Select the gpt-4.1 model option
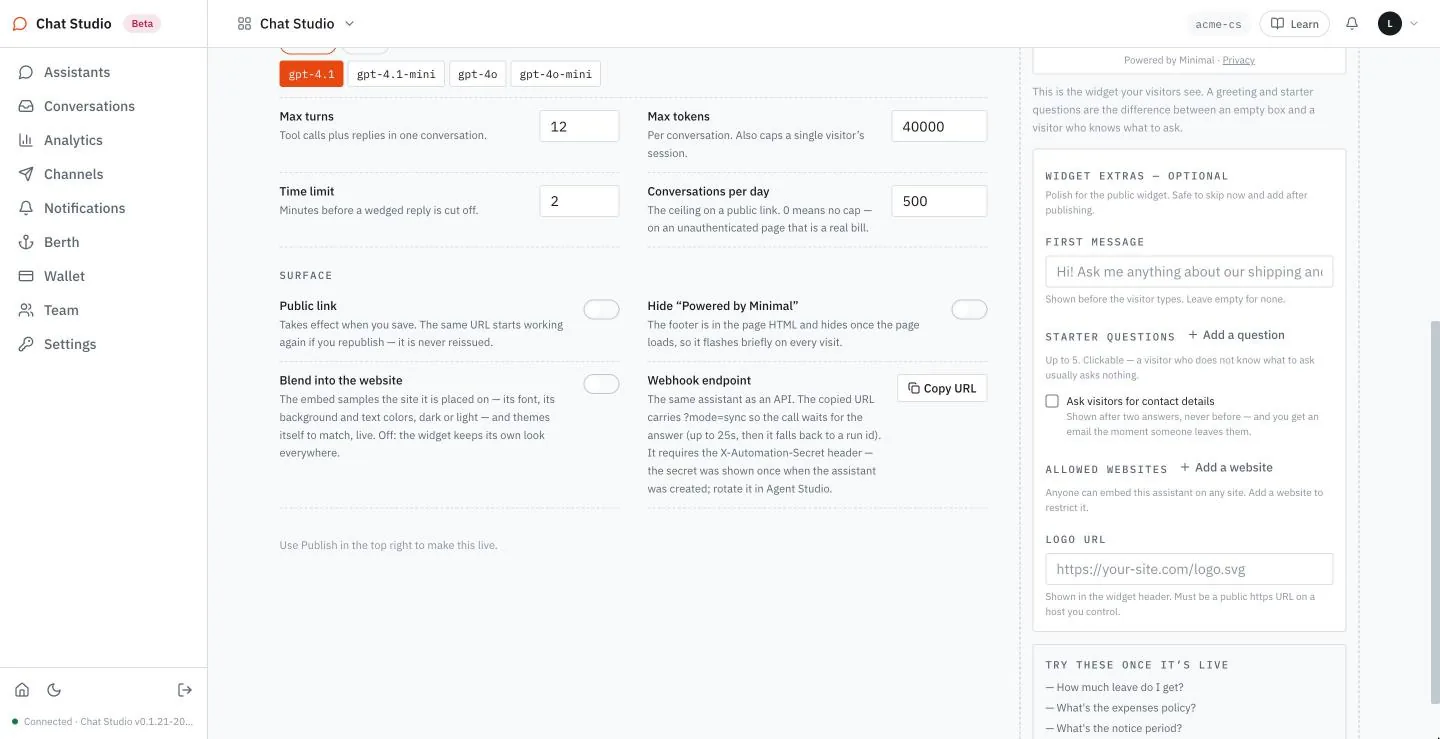The width and height of the screenshot is (1440, 739). click(311, 74)
